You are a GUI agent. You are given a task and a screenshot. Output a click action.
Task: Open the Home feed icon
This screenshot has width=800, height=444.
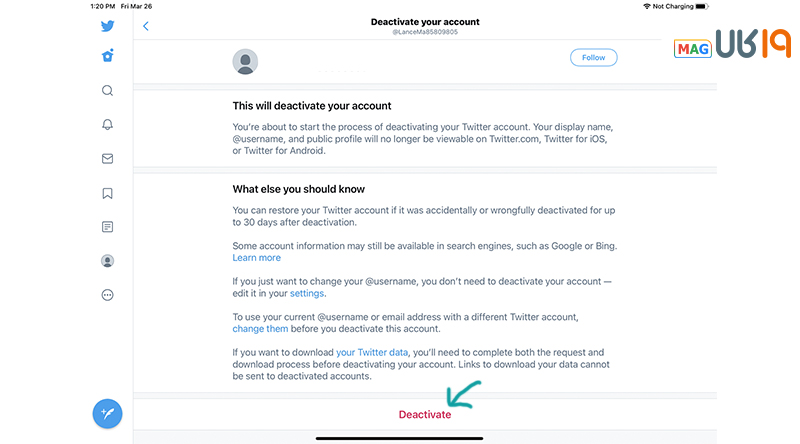[107, 56]
